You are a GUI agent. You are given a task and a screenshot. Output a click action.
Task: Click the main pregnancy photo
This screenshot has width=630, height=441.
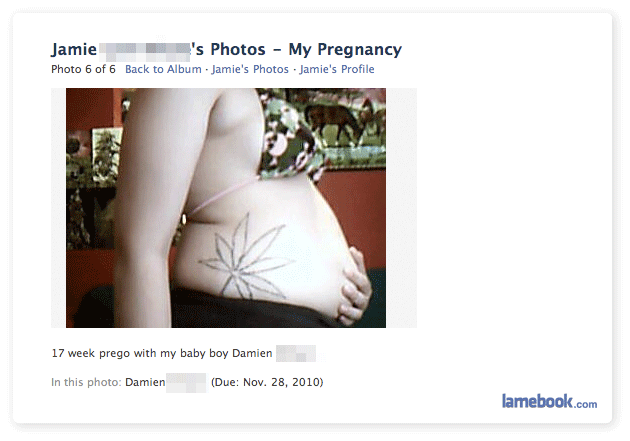coord(226,208)
